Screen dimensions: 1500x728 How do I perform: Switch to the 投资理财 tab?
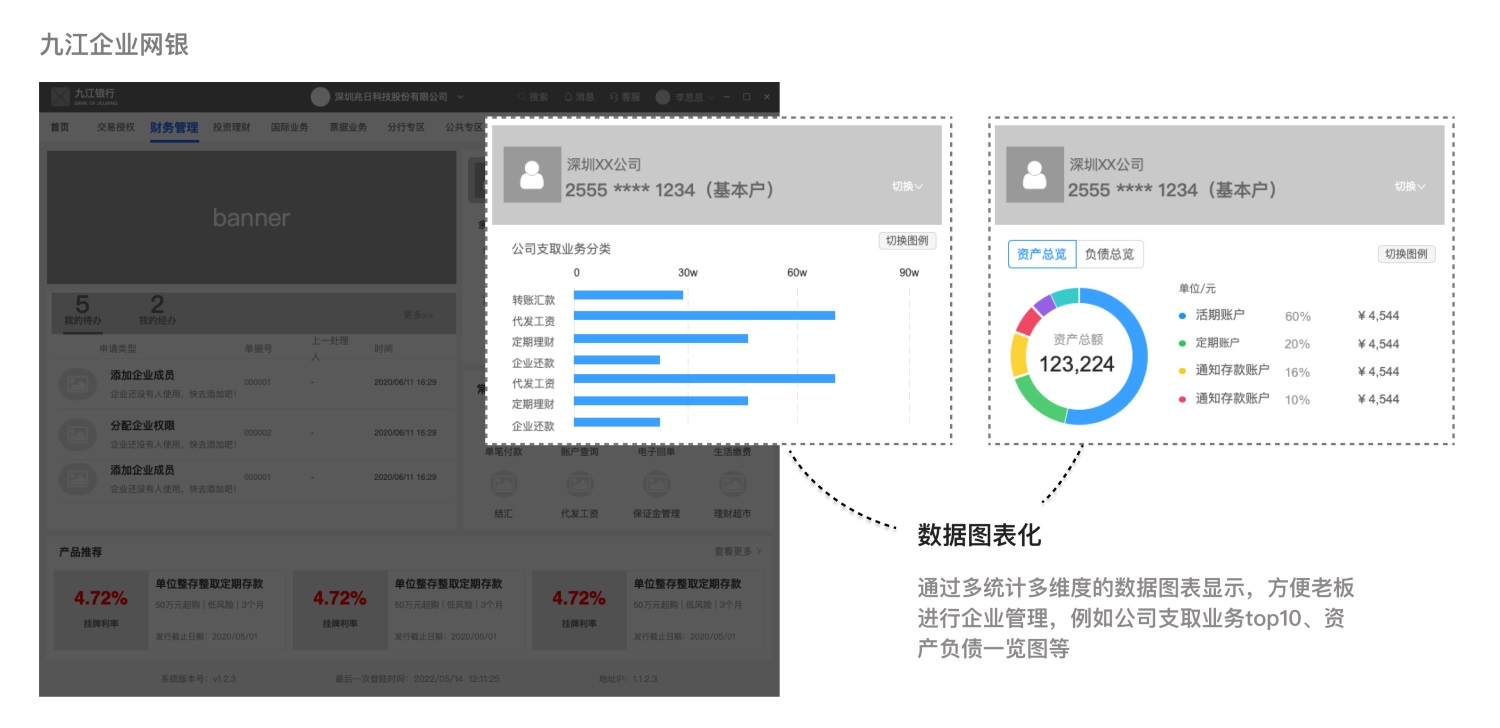tap(231, 127)
